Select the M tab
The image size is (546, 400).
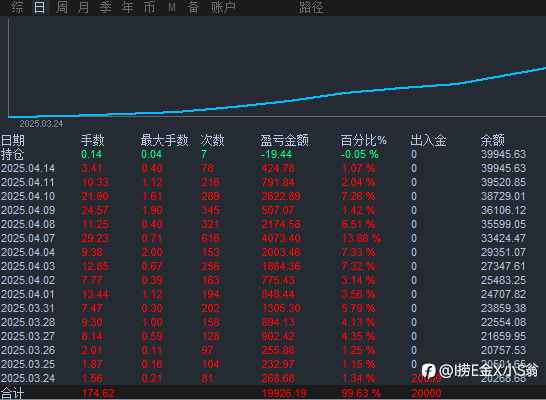pyautogui.click(x=172, y=7)
